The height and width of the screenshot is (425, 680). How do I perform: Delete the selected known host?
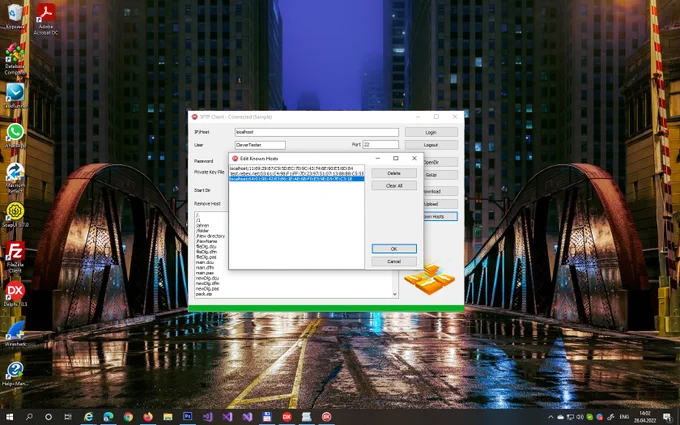pos(394,173)
